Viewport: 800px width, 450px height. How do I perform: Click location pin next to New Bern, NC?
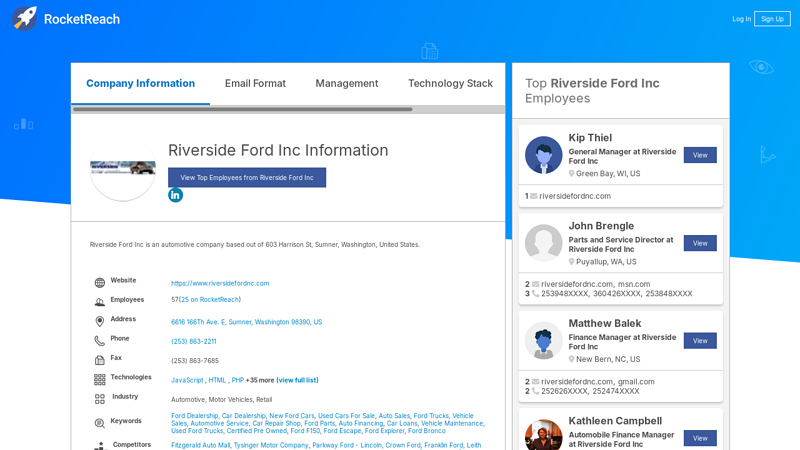tap(571, 359)
